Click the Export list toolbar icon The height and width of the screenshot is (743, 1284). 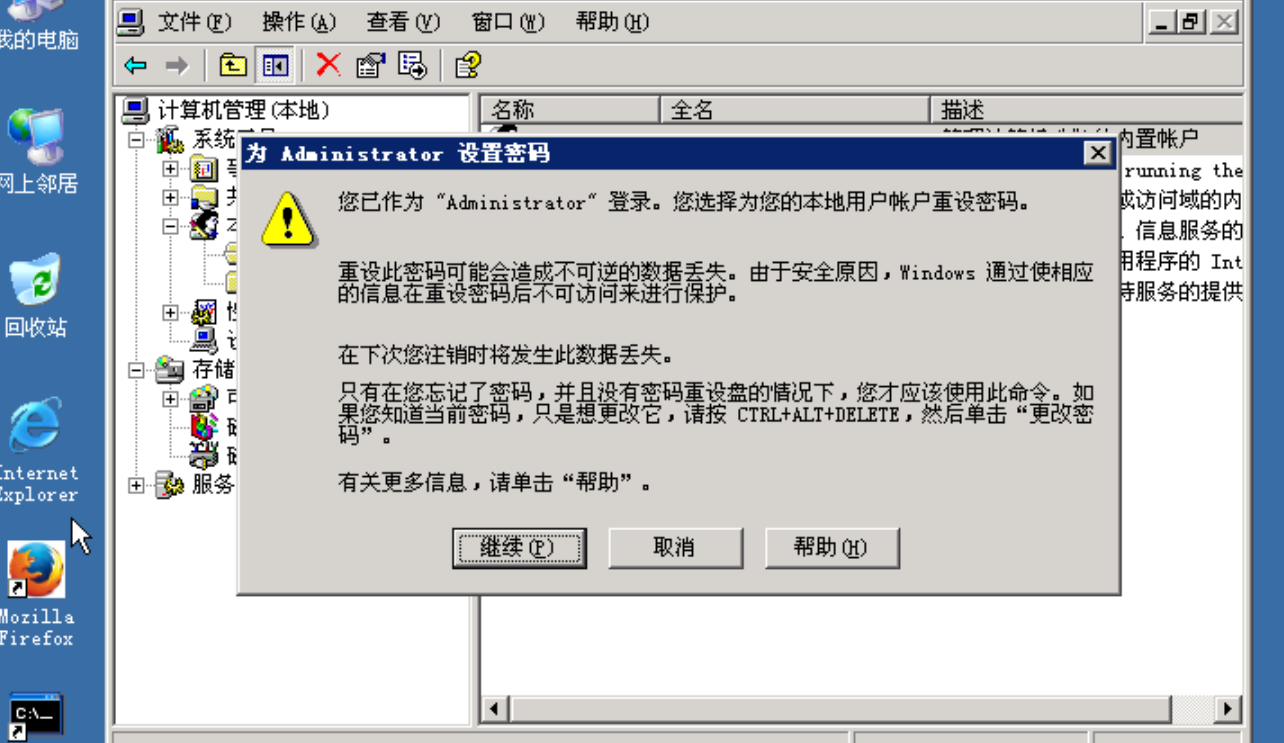[412, 66]
